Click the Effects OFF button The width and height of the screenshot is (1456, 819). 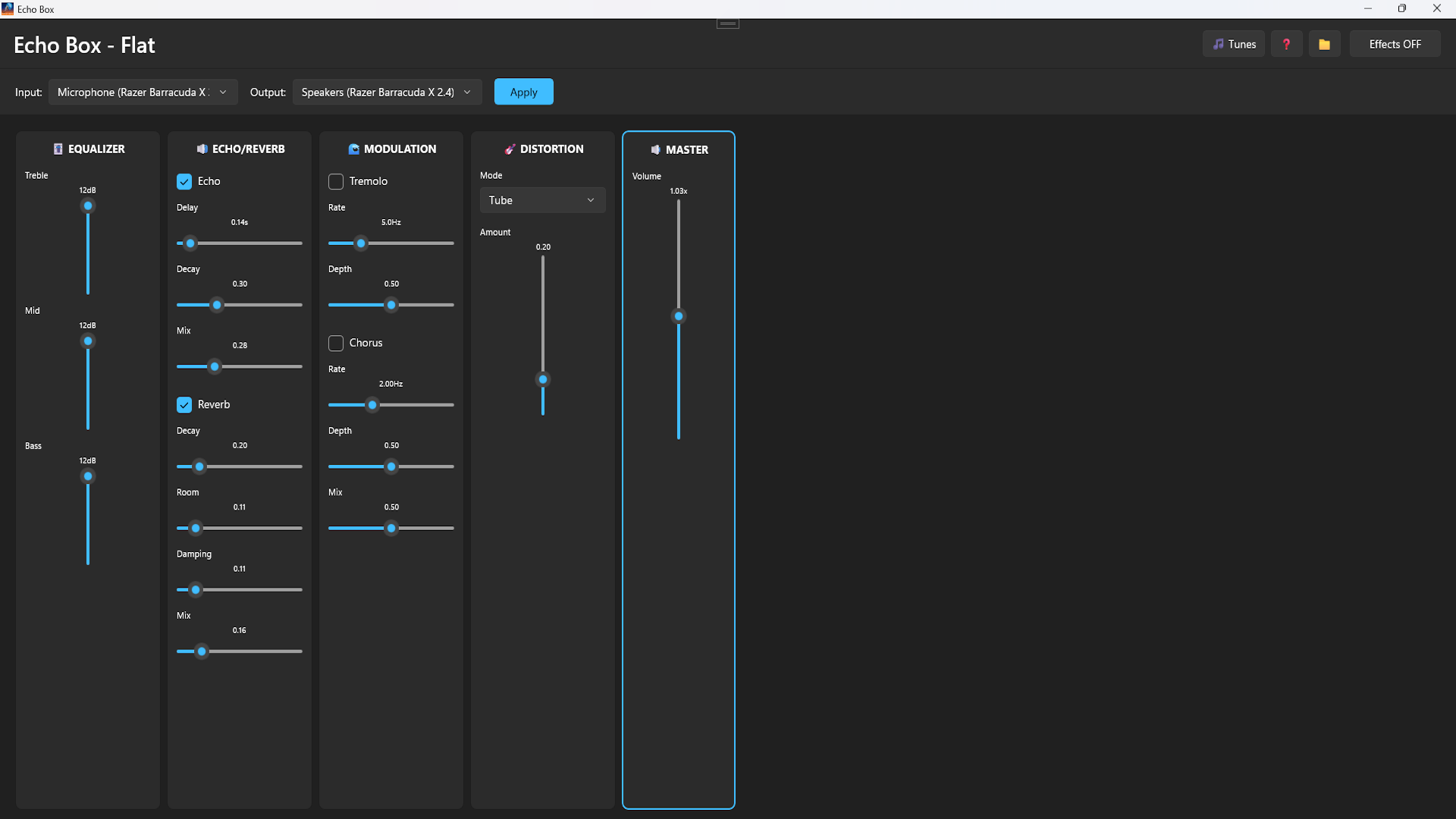[x=1395, y=44]
